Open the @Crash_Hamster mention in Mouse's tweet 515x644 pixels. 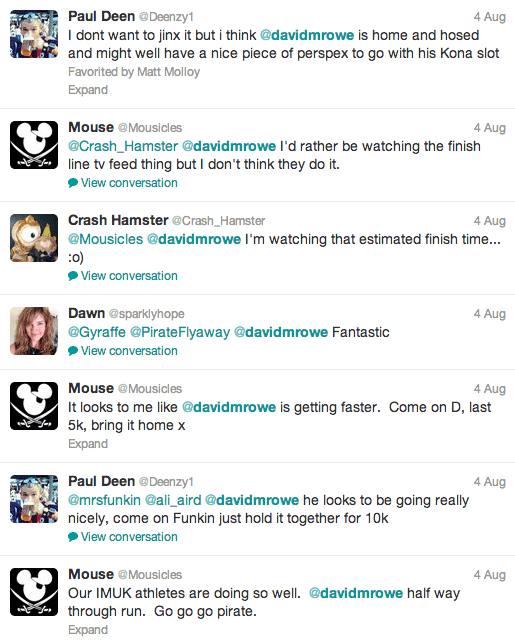click(x=123, y=146)
